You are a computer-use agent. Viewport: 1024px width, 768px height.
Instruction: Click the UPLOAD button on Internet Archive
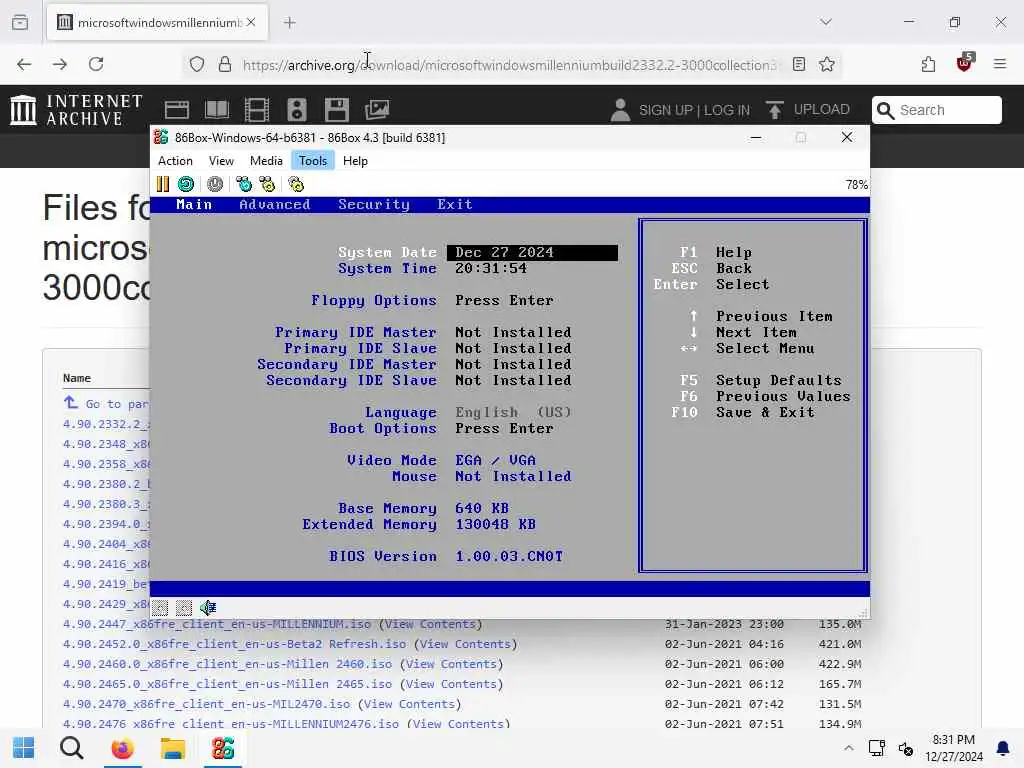coord(808,110)
